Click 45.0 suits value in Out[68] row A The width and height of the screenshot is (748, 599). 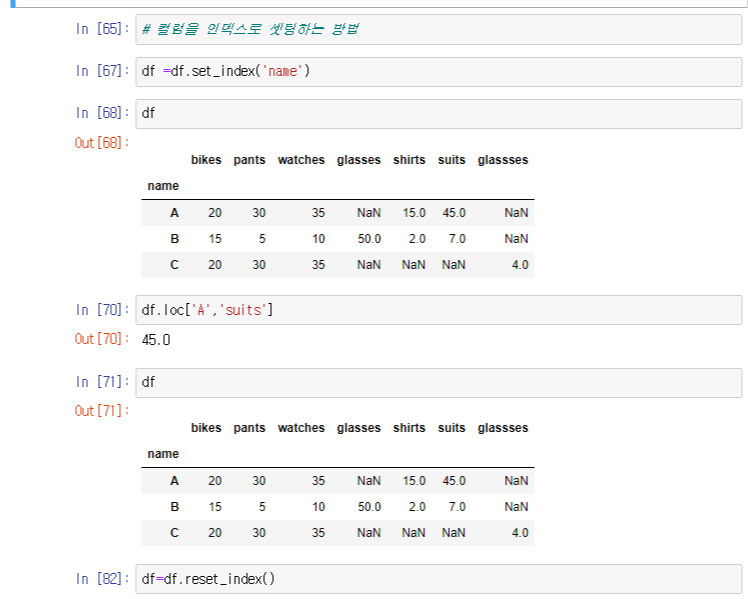[x=454, y=213]
